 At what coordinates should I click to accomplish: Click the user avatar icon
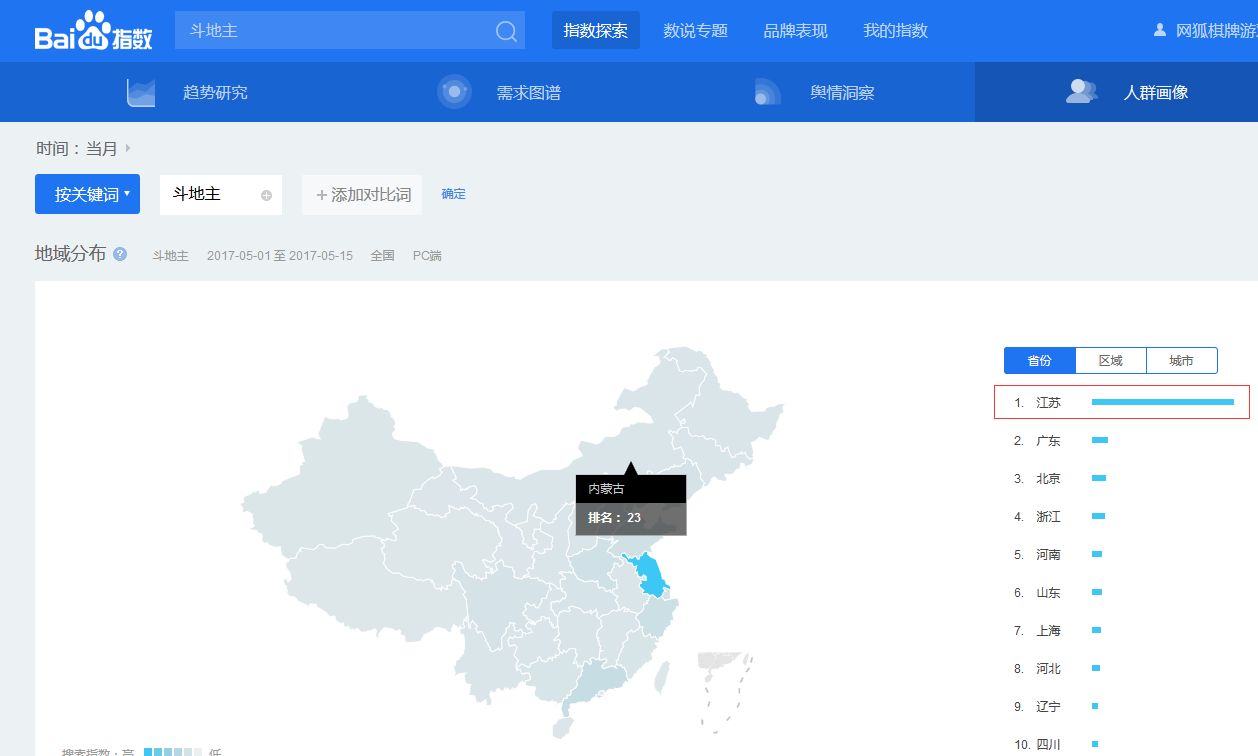pyautogui.click(x=1160, y=30)
